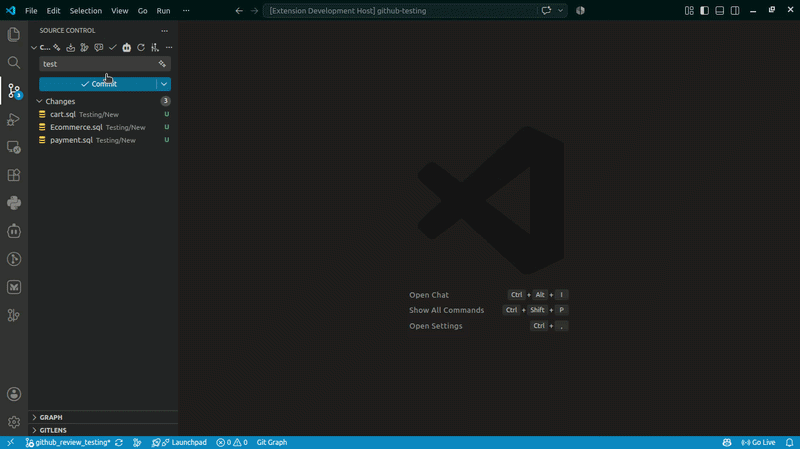Open the Run and Debug view
Screen dimensions: 800x449
click(x=14, y=119)
